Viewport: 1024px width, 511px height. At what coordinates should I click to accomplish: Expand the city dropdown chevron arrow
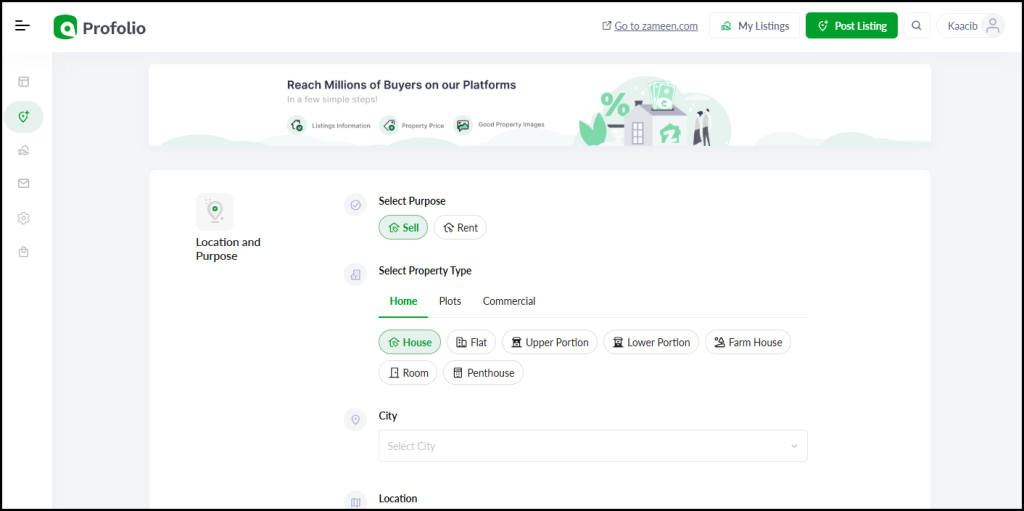point(794,446)
